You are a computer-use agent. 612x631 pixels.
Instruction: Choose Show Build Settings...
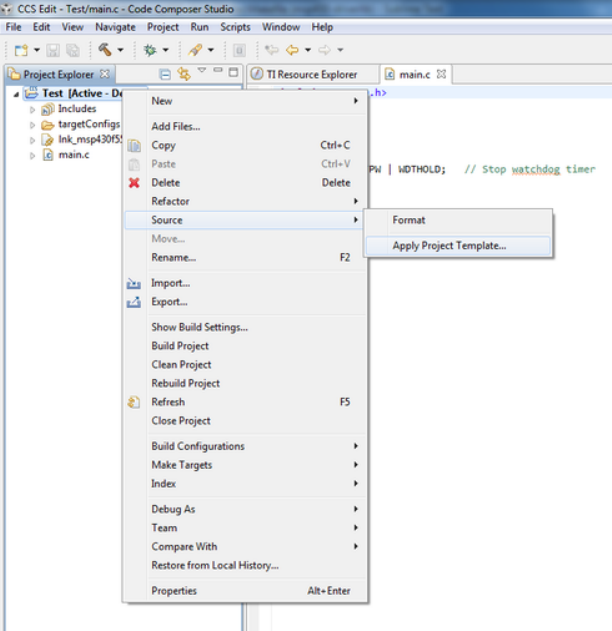[x=245, y=327]
